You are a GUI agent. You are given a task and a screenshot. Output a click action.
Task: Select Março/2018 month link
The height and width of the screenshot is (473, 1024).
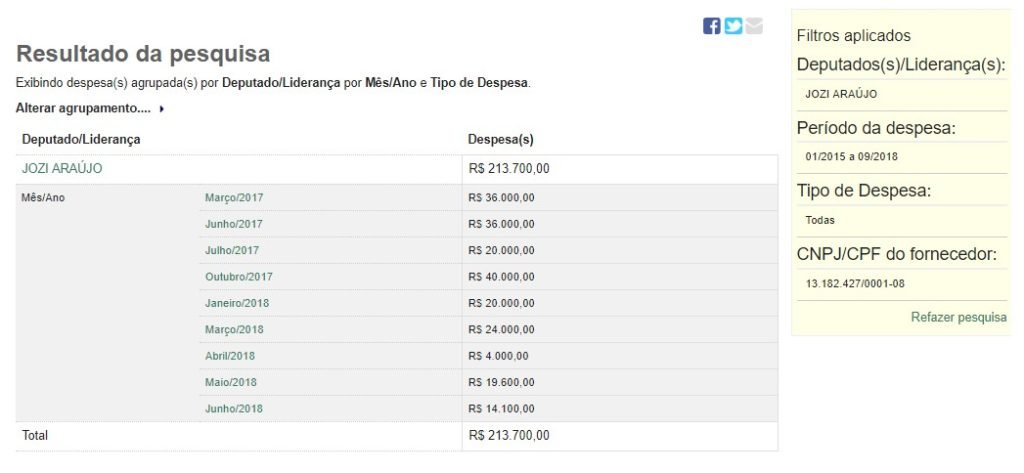(234, 329)
